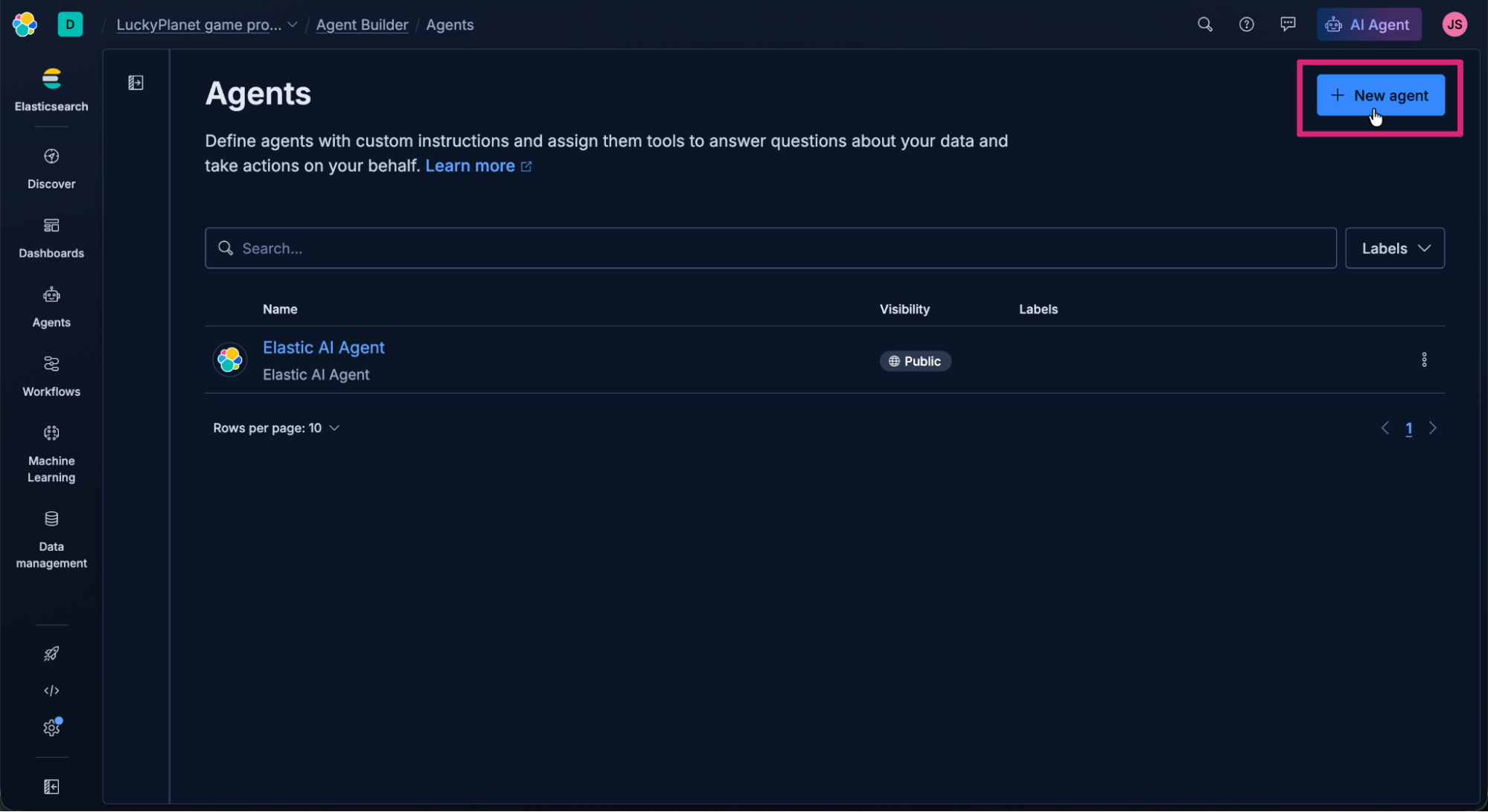The width and height of the screenshot is (1488, 812).
Task: Collapse the main navigation sidebar
Action: point(51,787)
